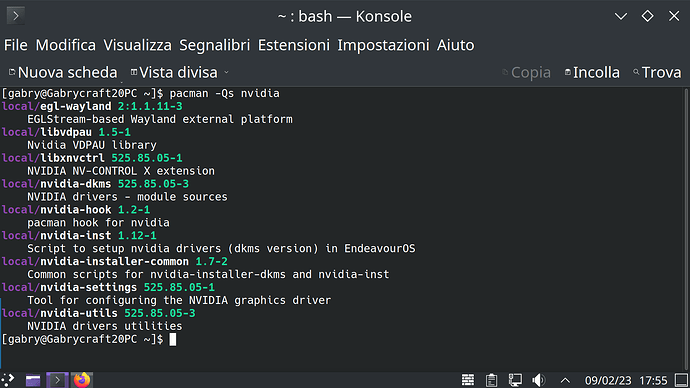The height and width of the screenshot is (388, 690).
Task: Close the Konsole window
Action: 674,16
